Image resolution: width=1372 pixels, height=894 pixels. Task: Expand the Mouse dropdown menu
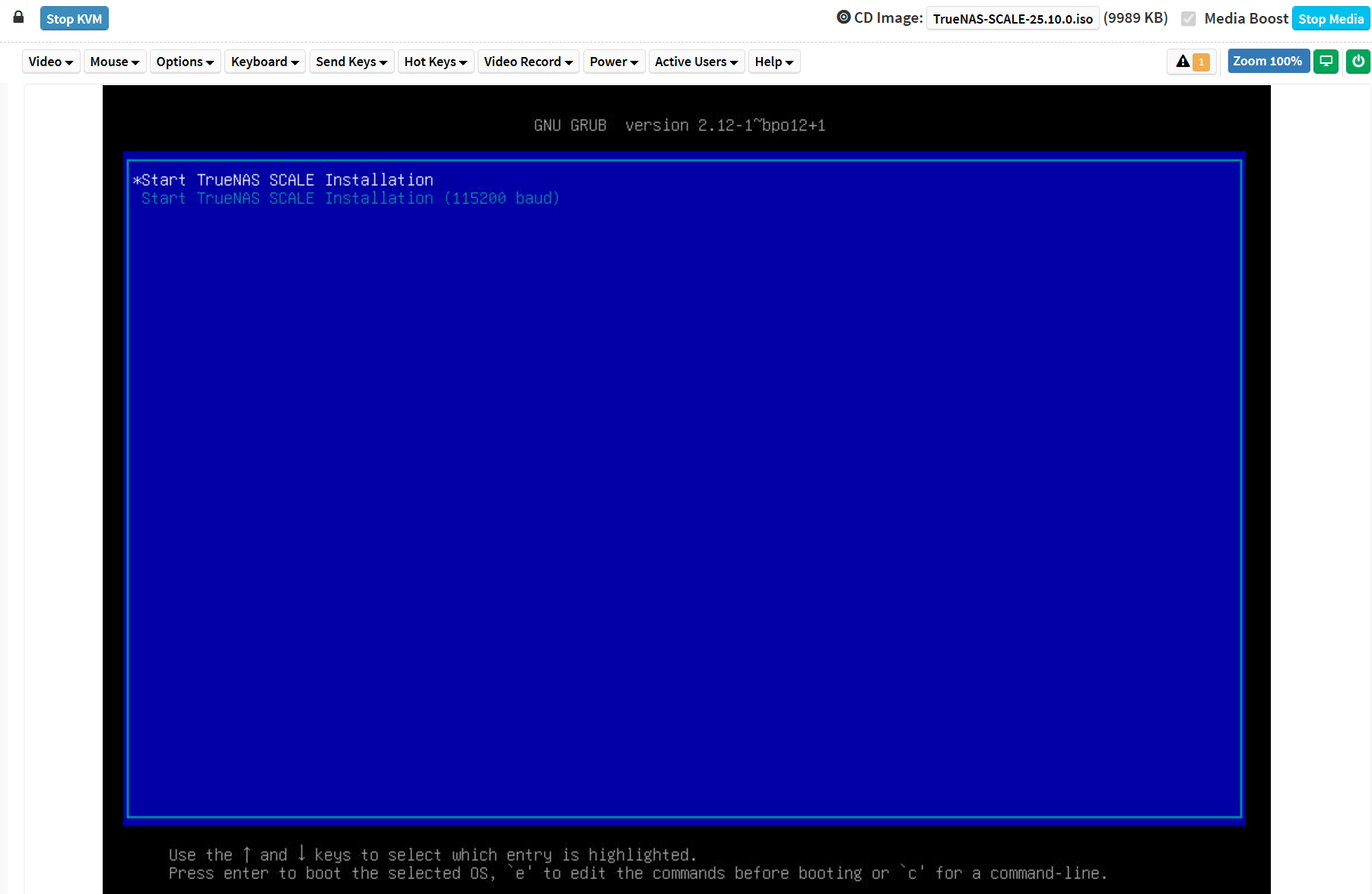(115, 62)
